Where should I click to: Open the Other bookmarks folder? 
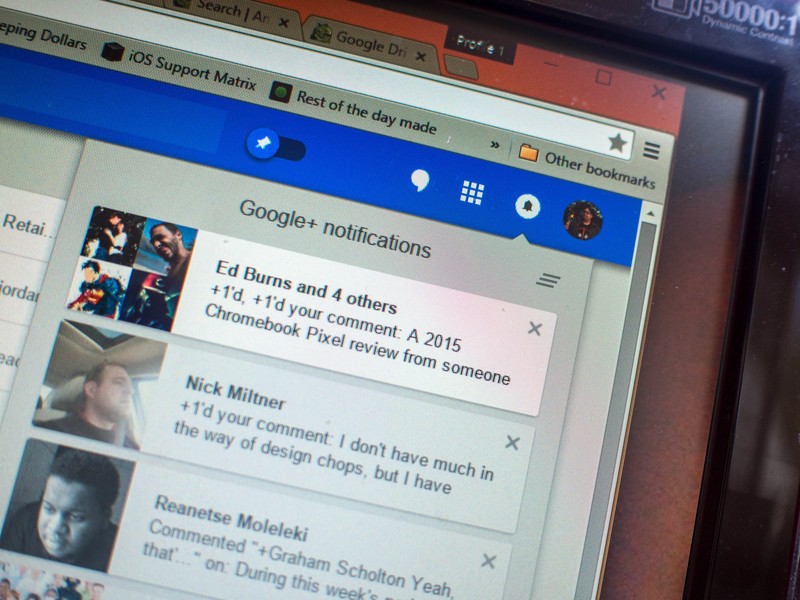[x=586, y=165]
